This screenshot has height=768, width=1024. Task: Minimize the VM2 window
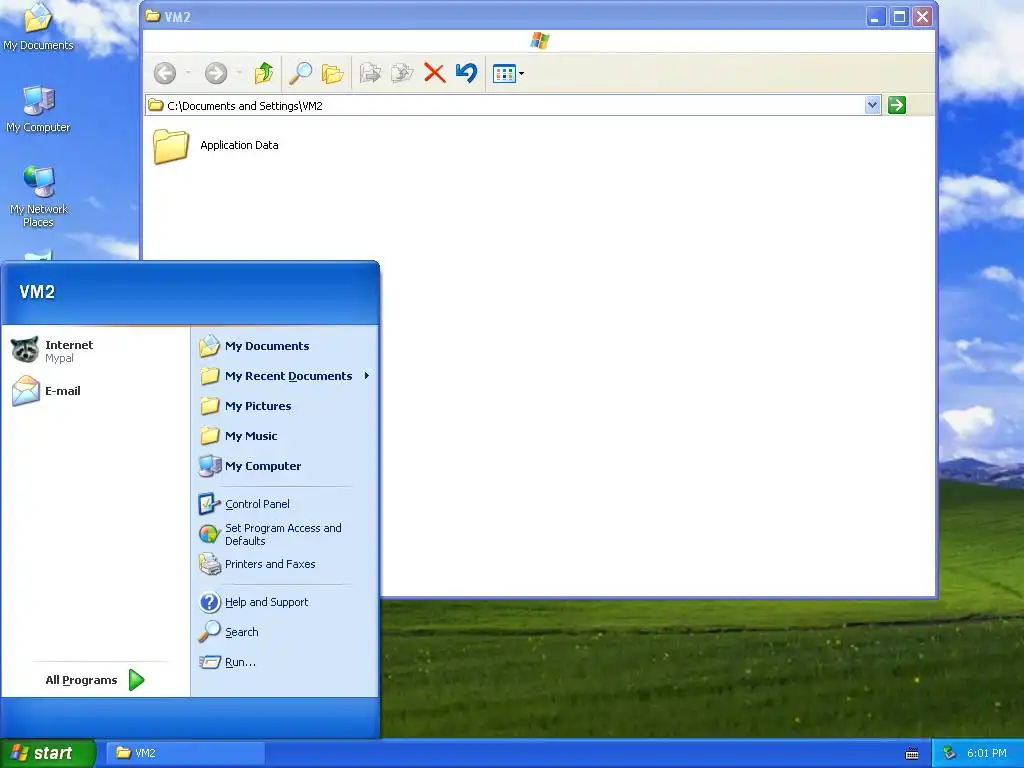875,16
